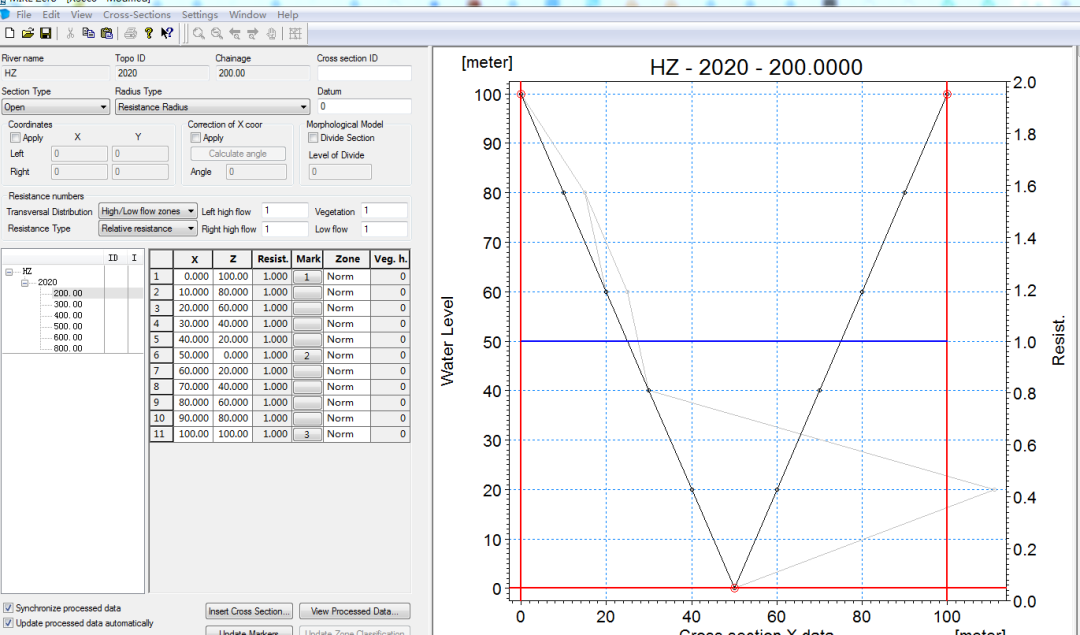
Task: Open the Help menu
Action: pos(287,14)
